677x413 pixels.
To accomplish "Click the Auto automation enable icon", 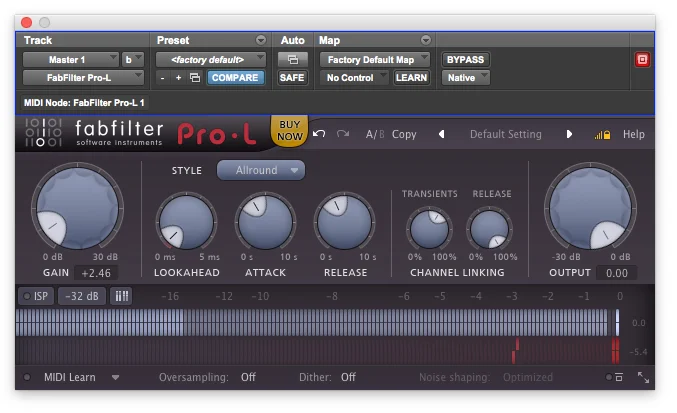I will click(x=293, y=60).
